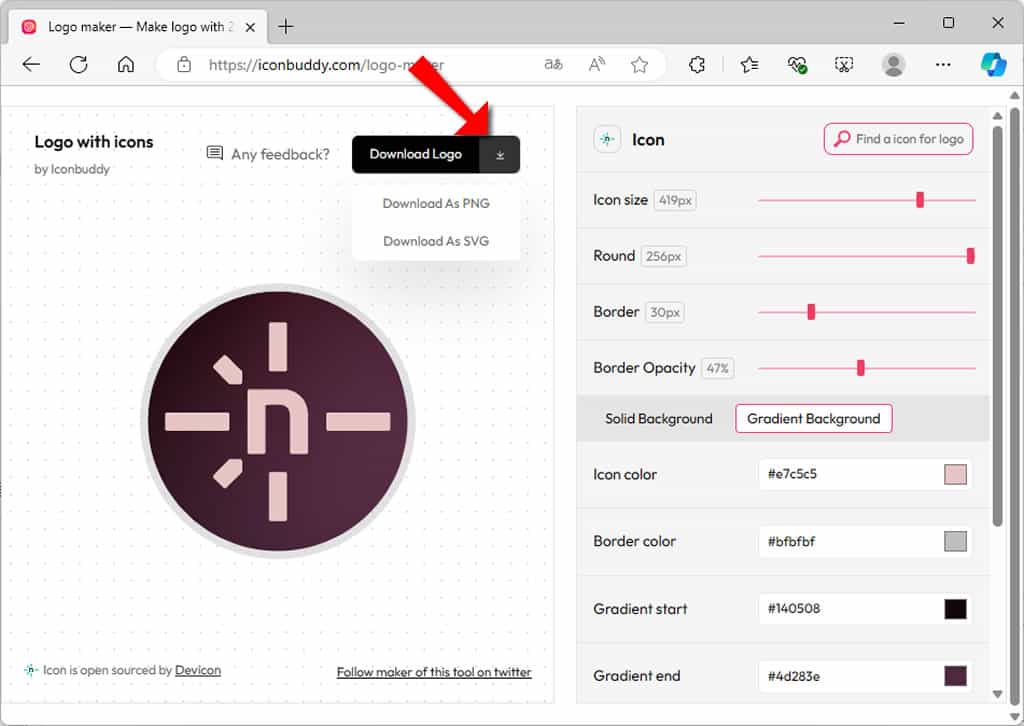
Task: Click Find a icon for logo
Action: pos(898,139)
